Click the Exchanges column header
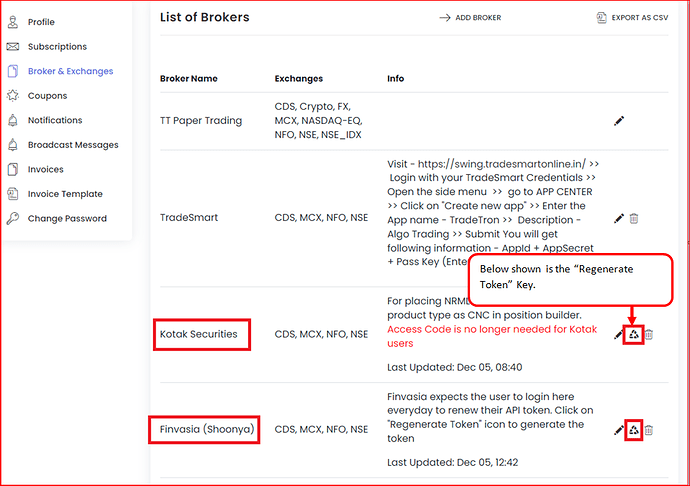This screenshot has width=690, height=486. [299, 78]
